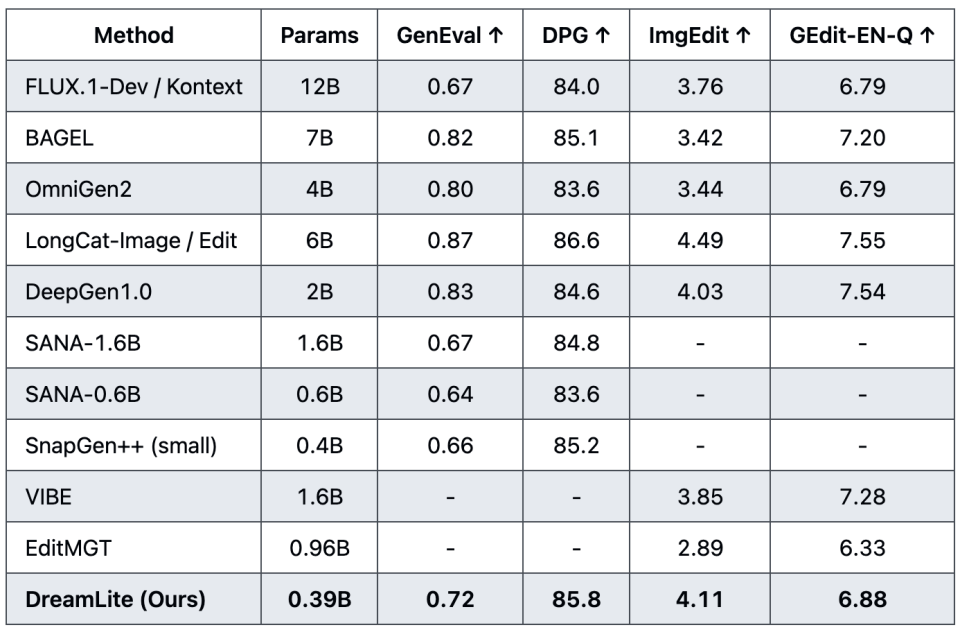This screenshot has width=960, height=632.
Task: Select the BAGEL method cell
Action: 133,138
